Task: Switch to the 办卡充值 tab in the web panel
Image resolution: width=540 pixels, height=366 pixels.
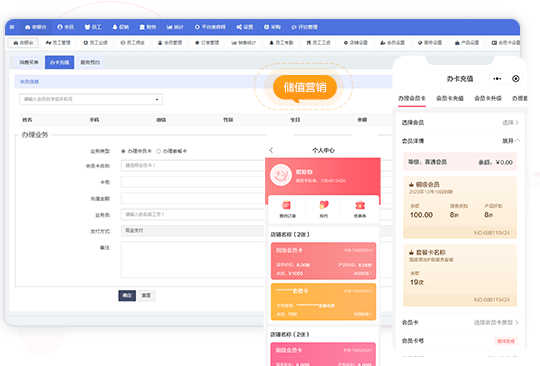Action: tap(60, 62)
